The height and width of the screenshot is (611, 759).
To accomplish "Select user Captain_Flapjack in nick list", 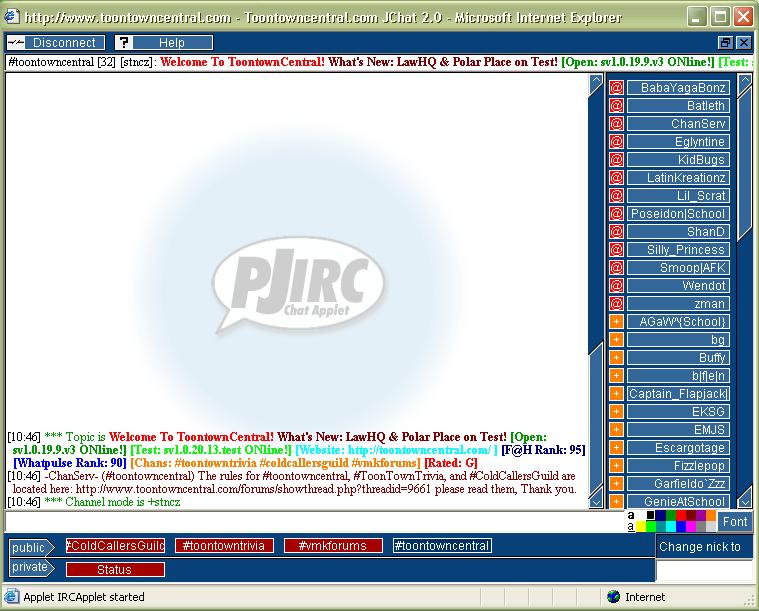I will (678, 394).
